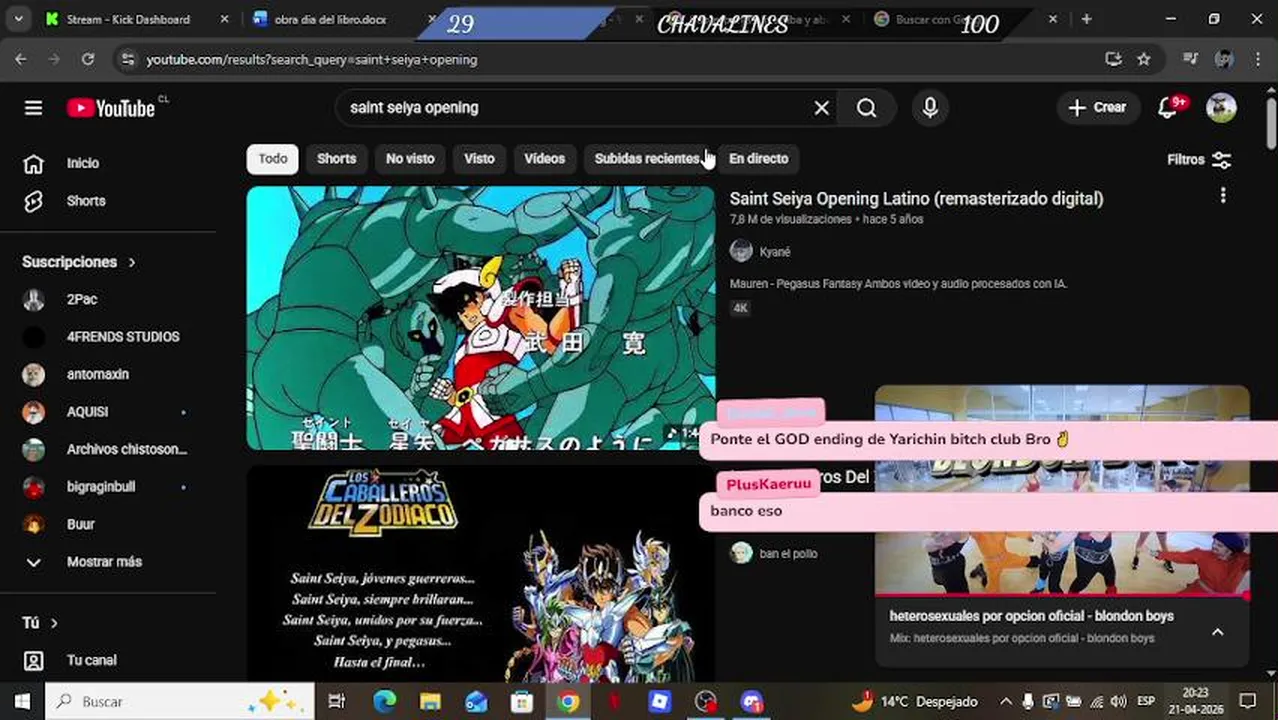Close the Stream - Kick Dashboard tab
1278x720 pixels.
224,19
